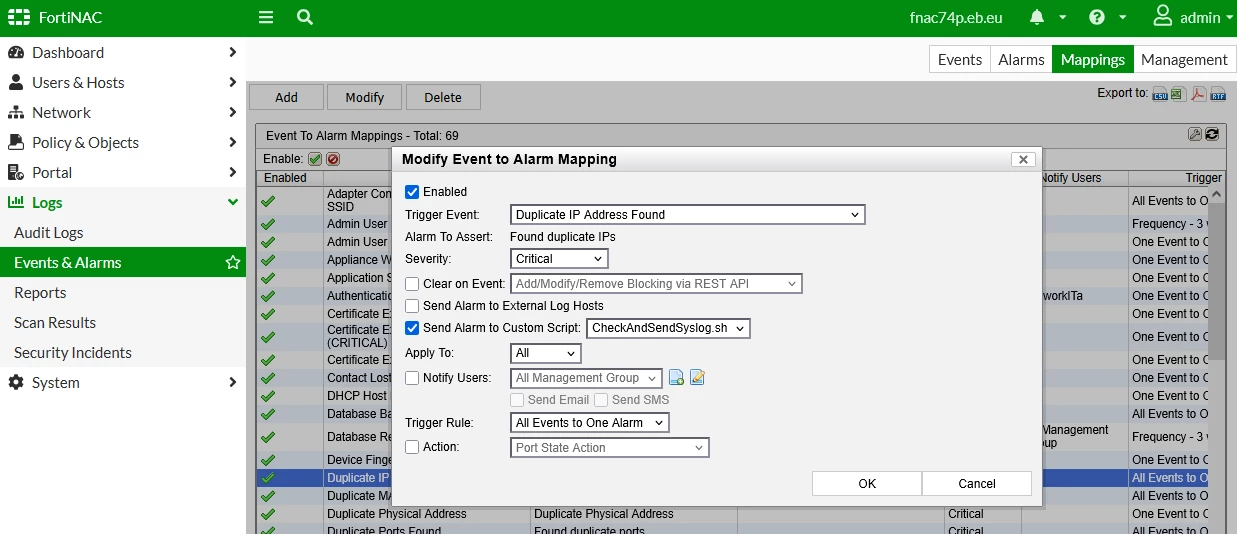Click the Policy & Objects icon
This screenshot has width=1237, height=534.
pos(16,142)
